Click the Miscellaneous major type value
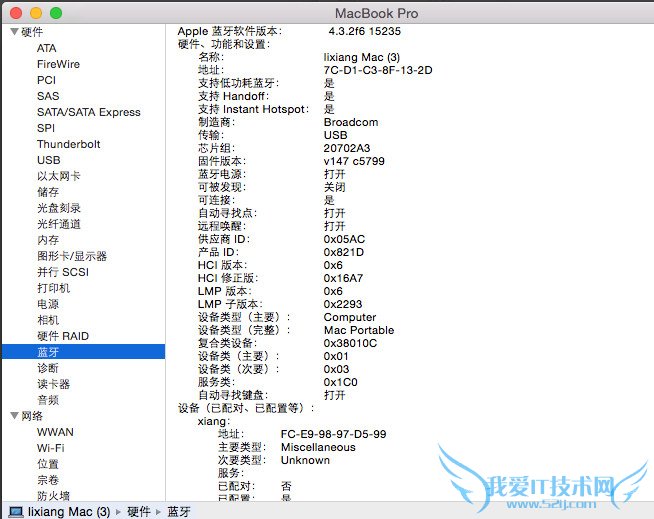 click(x=318, y=447)
